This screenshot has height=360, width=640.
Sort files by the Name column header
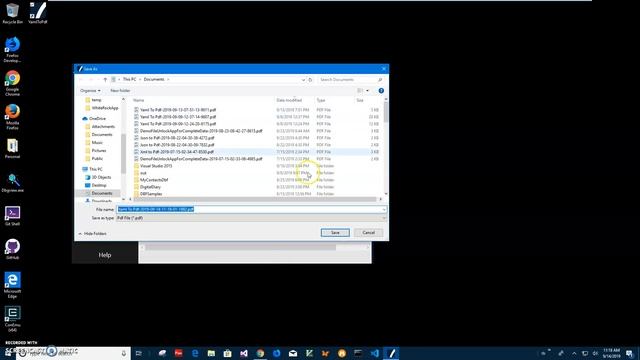pyautogui.click(x=139, y=100)
